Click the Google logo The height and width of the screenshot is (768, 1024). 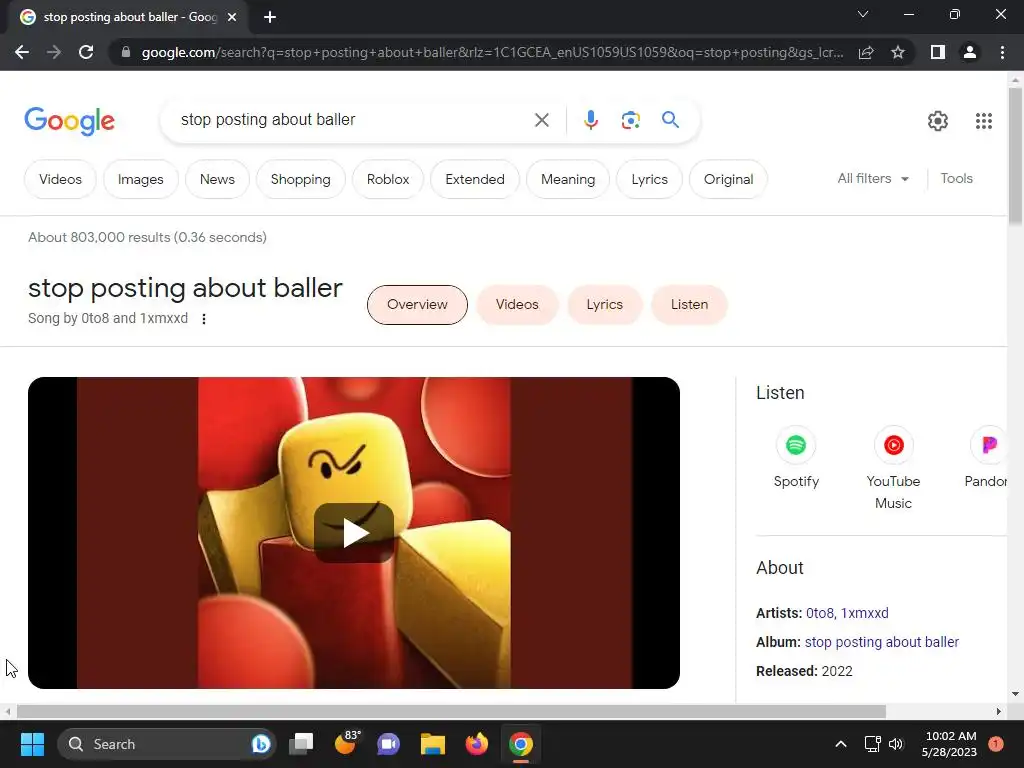tap(69, 121)
